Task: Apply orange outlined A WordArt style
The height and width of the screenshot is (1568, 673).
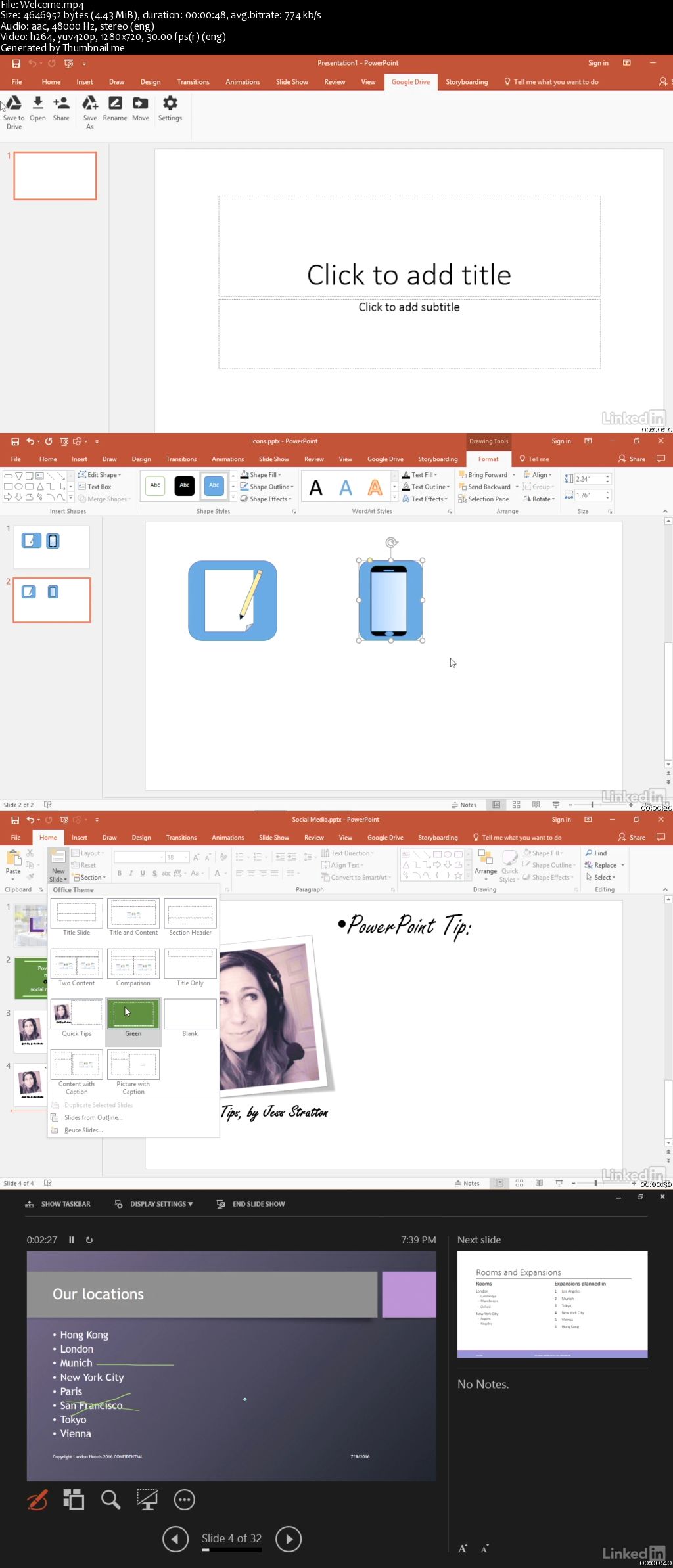Action: click(375, 487)
